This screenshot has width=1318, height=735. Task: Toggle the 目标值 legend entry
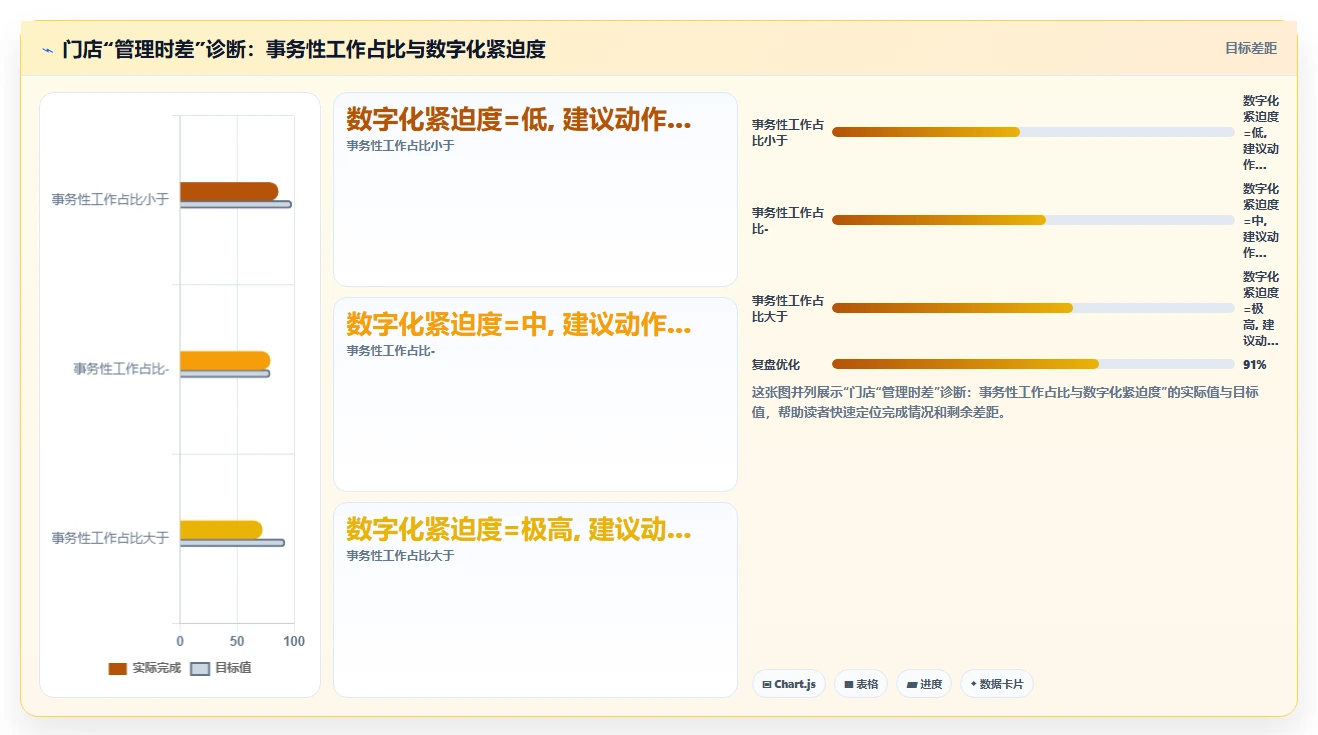pos(221,668)
